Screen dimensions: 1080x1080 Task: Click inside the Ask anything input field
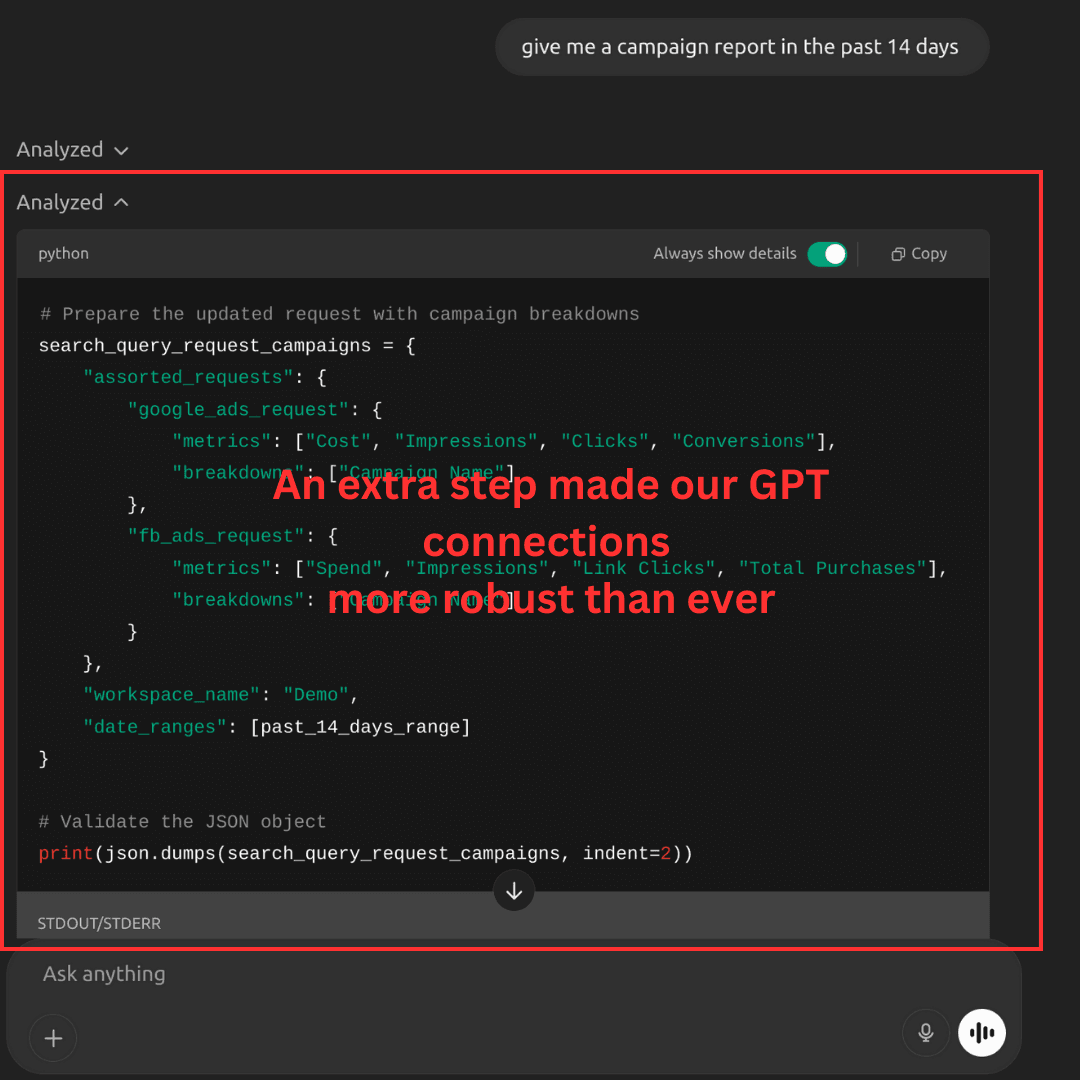click(x=400, y=973)
